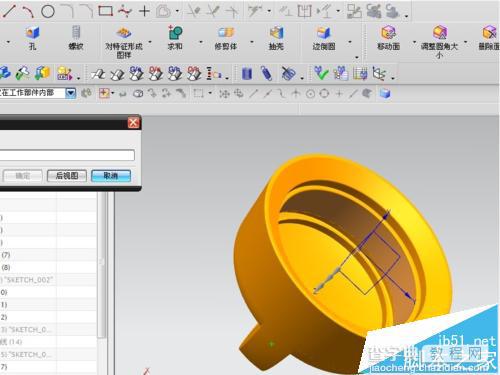Select the navigator row labeled (7)
Image resolution: width=500 pixels, height=375 pixels.
point(48,255)
